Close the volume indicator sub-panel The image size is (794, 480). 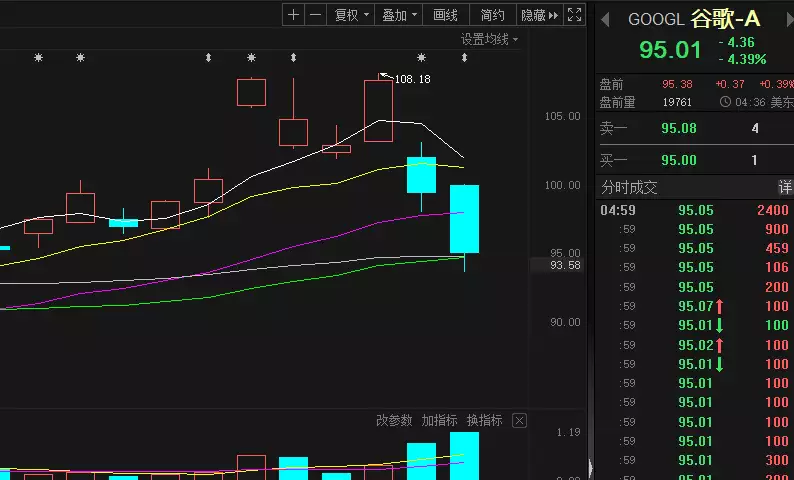[519, 421]
